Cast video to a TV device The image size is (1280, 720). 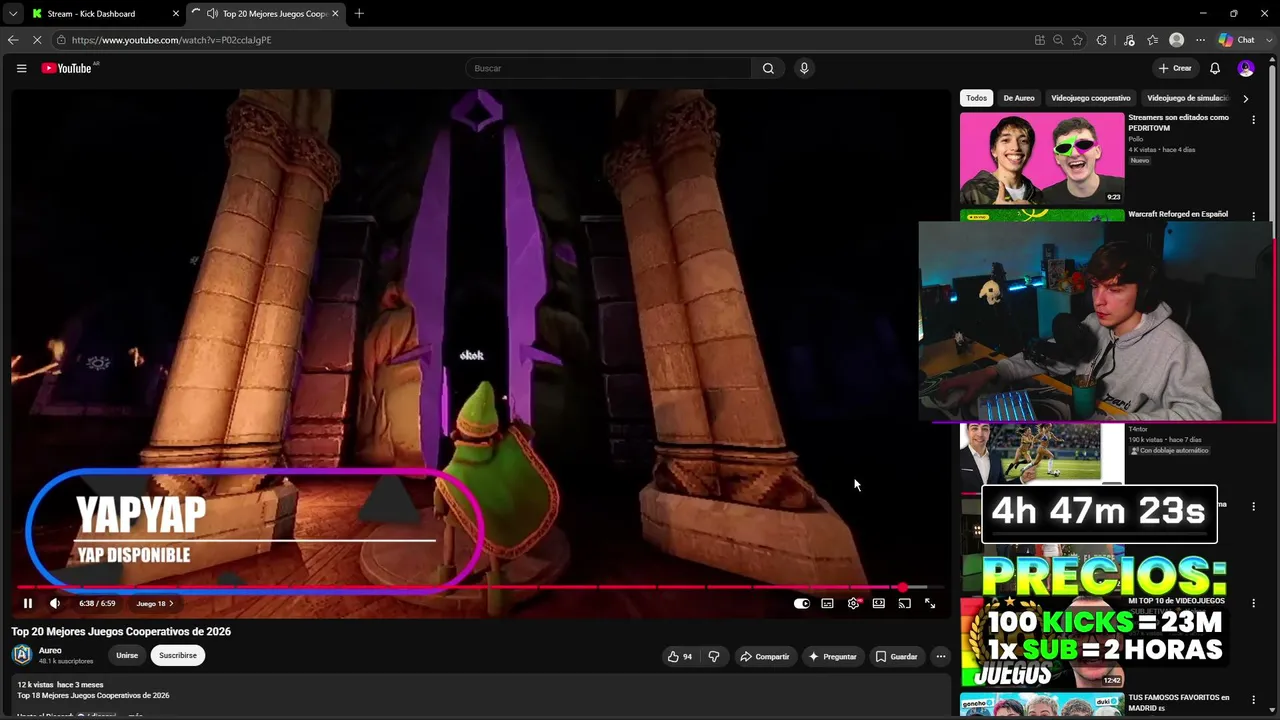pyautogui.click(x=904, y=603)
